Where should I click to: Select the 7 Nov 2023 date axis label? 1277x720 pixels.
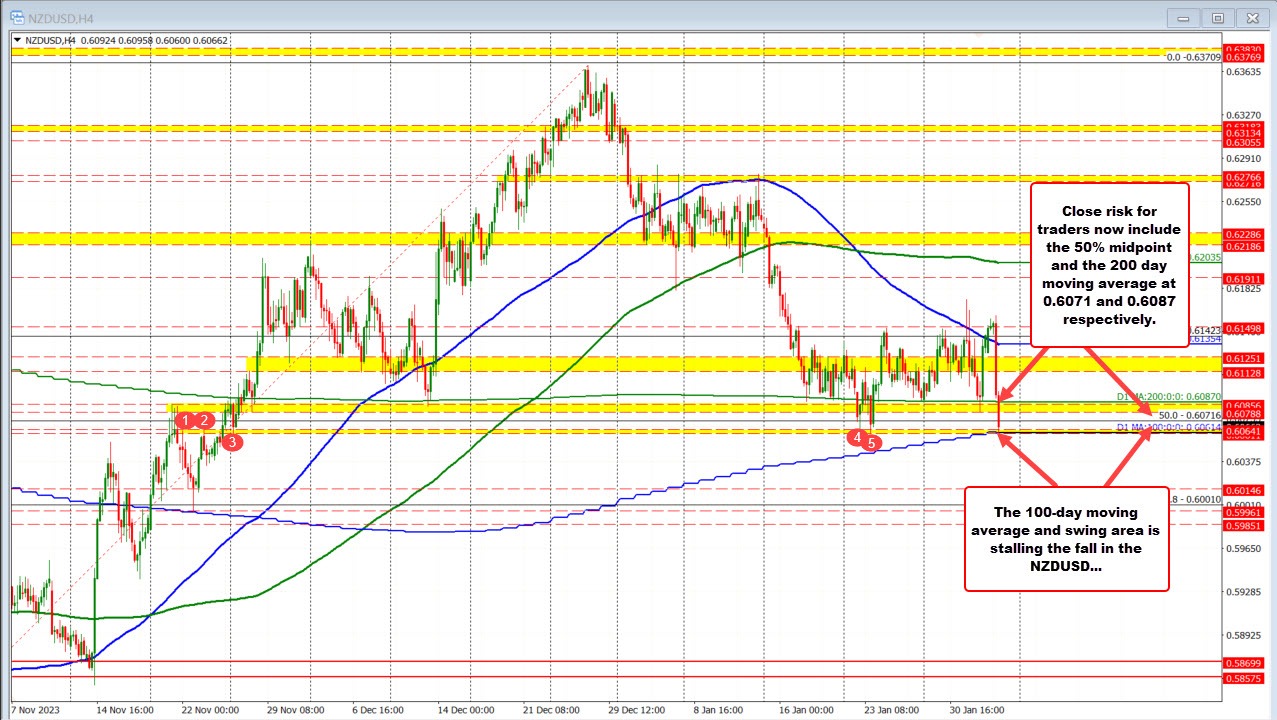(x=36, y=710)
